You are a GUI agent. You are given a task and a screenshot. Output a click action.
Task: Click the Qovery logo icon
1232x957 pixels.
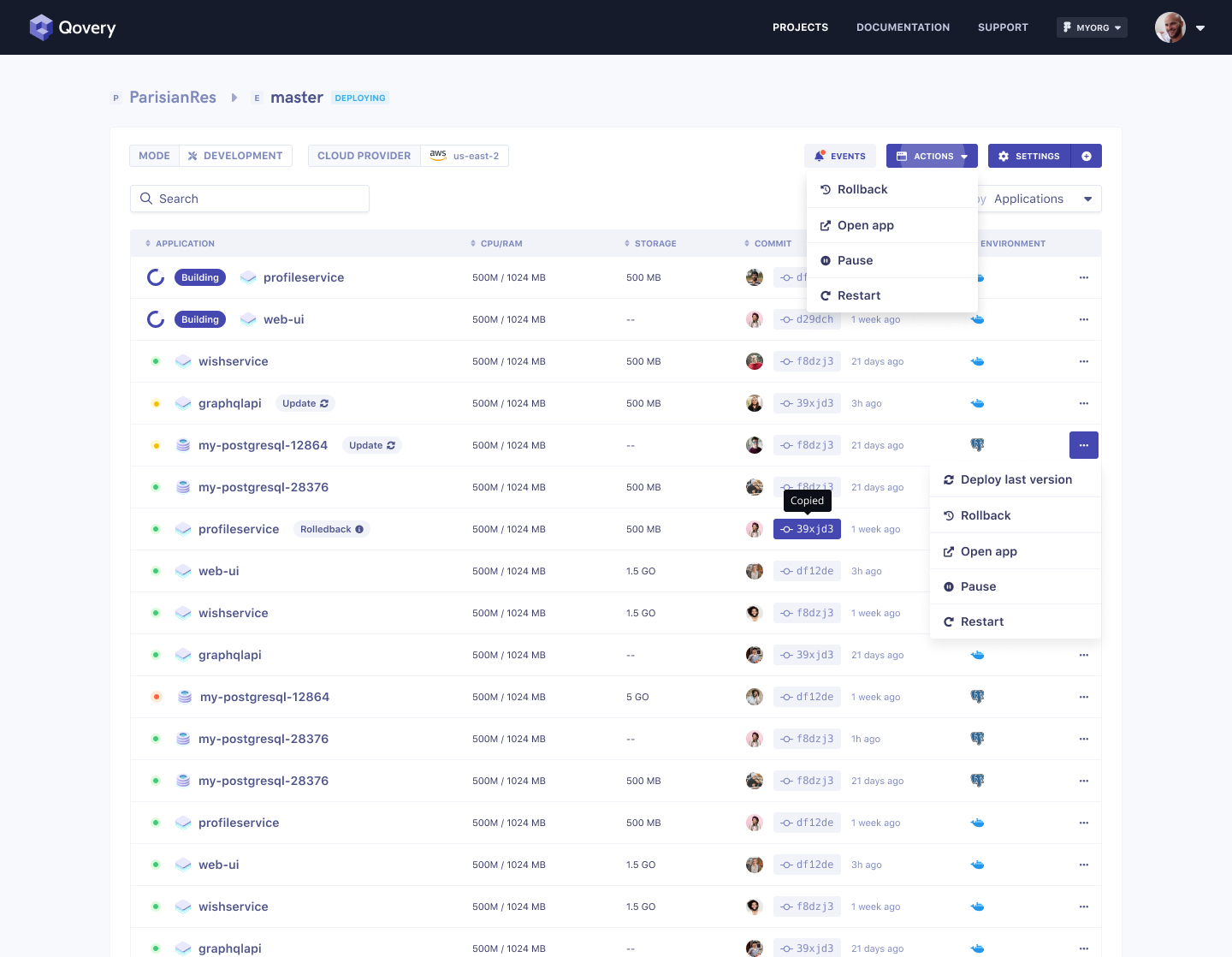point(41,27)
